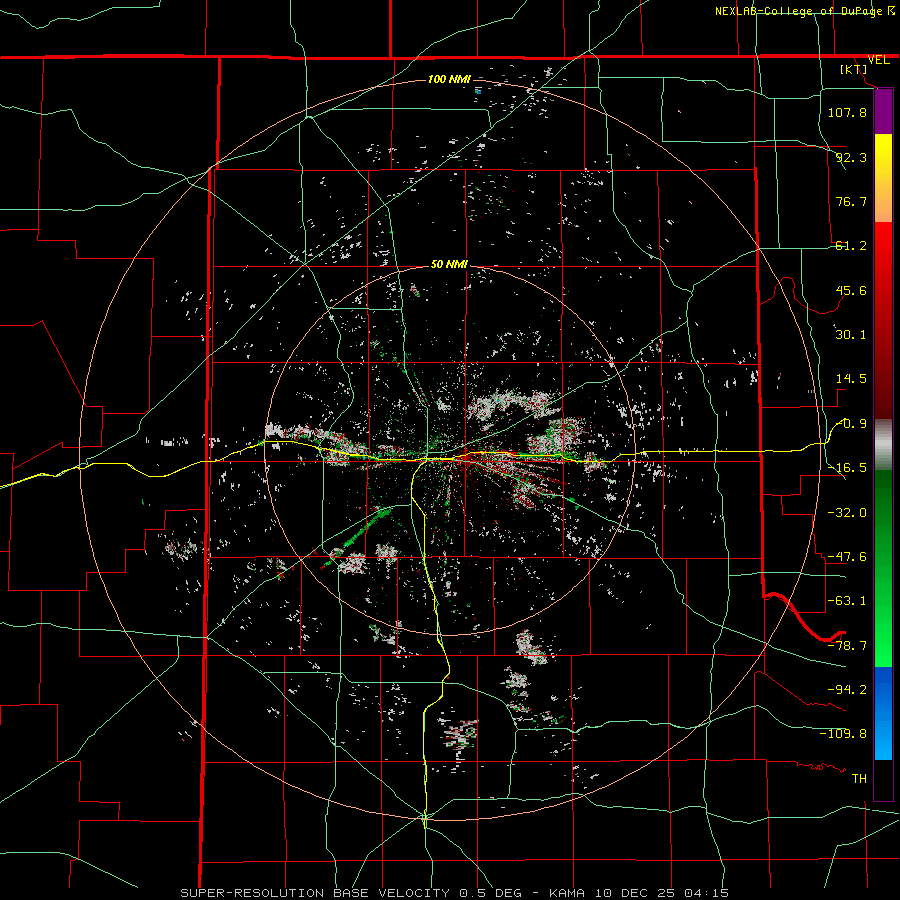Image resolution: width=900 pixels, height=900 pixels.
Task: Select the 61.2 scale value
Action: click(x=851, y=246)
